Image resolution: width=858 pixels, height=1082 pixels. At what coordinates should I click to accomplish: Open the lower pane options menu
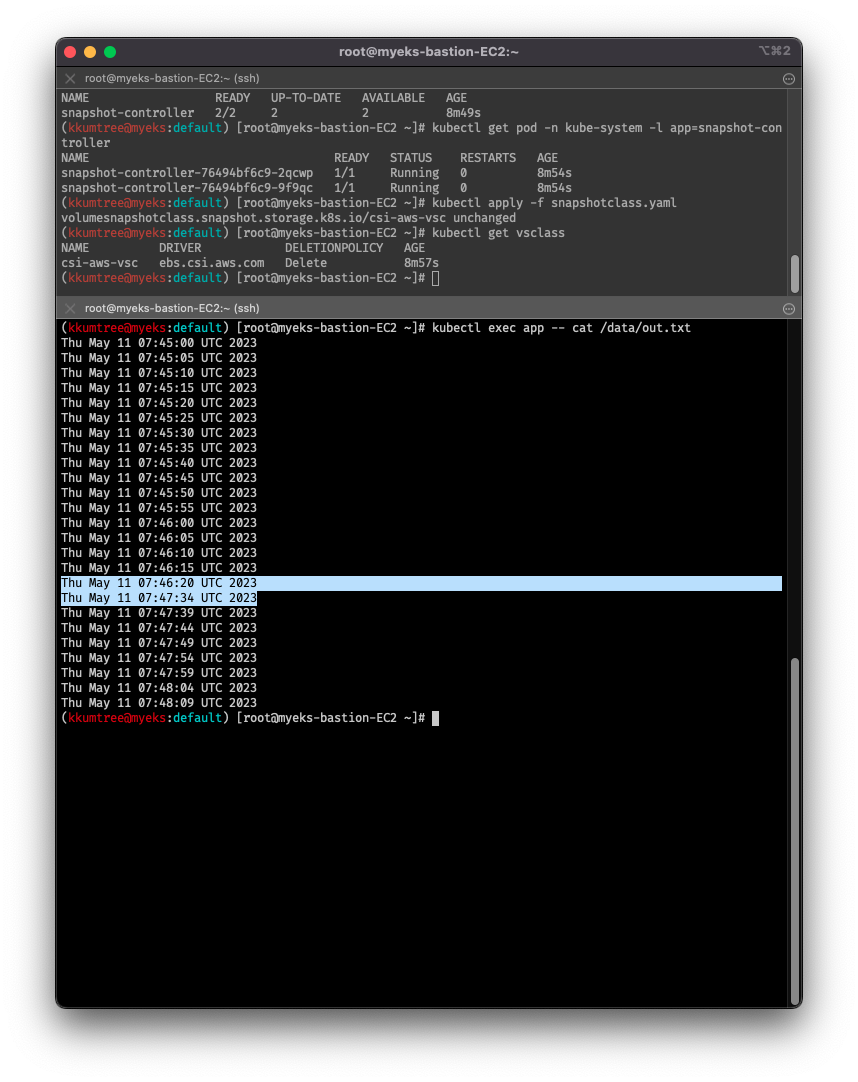[x=789, y=308]
